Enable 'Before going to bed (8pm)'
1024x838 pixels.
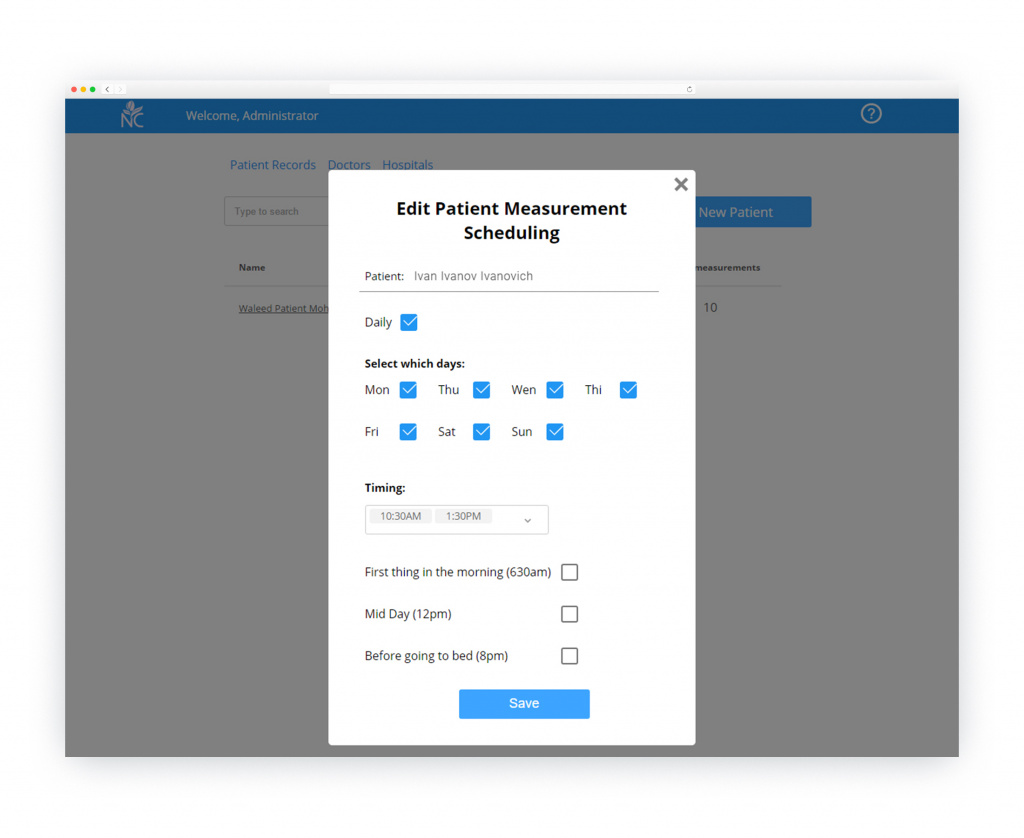point(569,656)
